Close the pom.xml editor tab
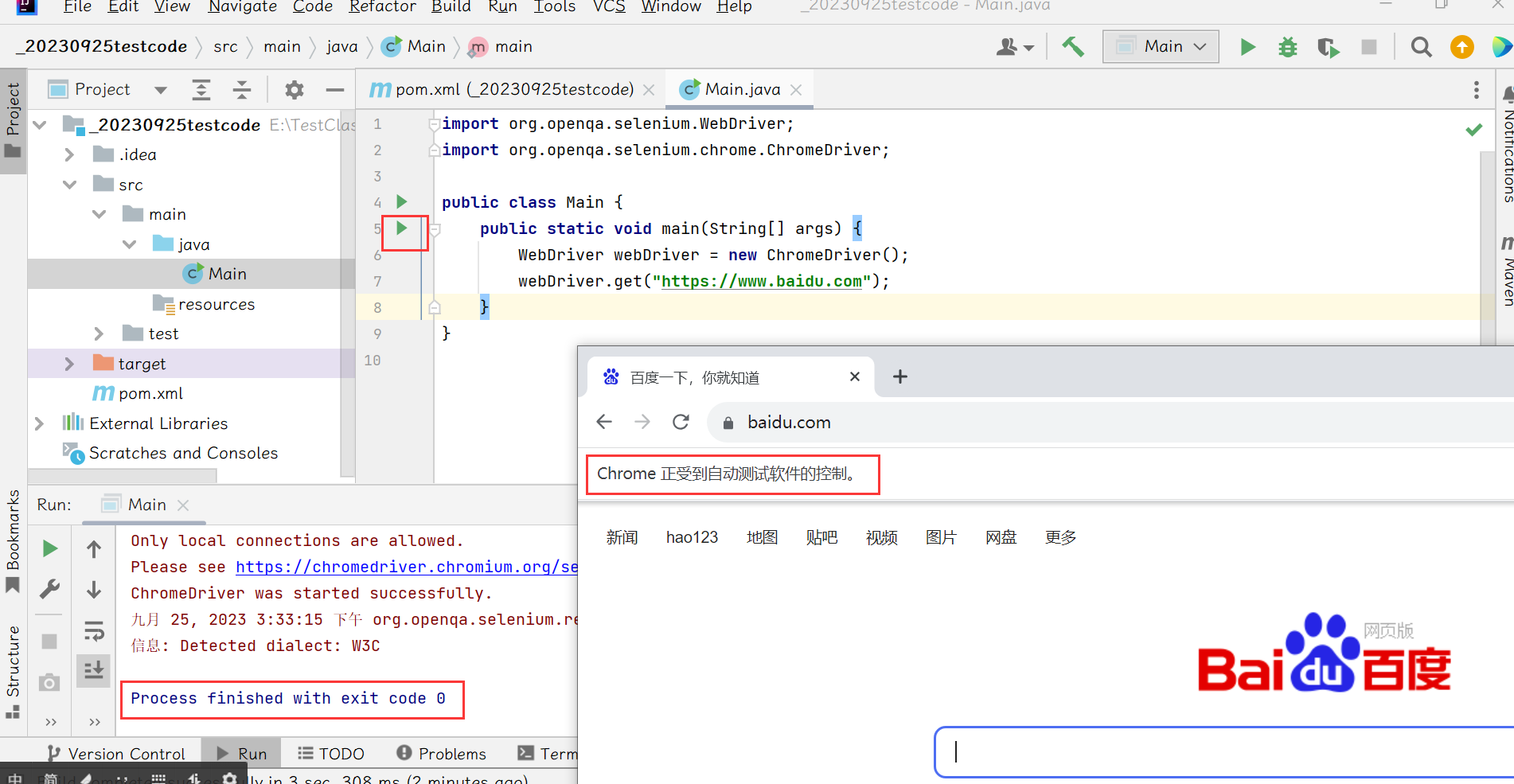Image resolution: width=1514 pixels, height=784 pixels. pos(649,90)
